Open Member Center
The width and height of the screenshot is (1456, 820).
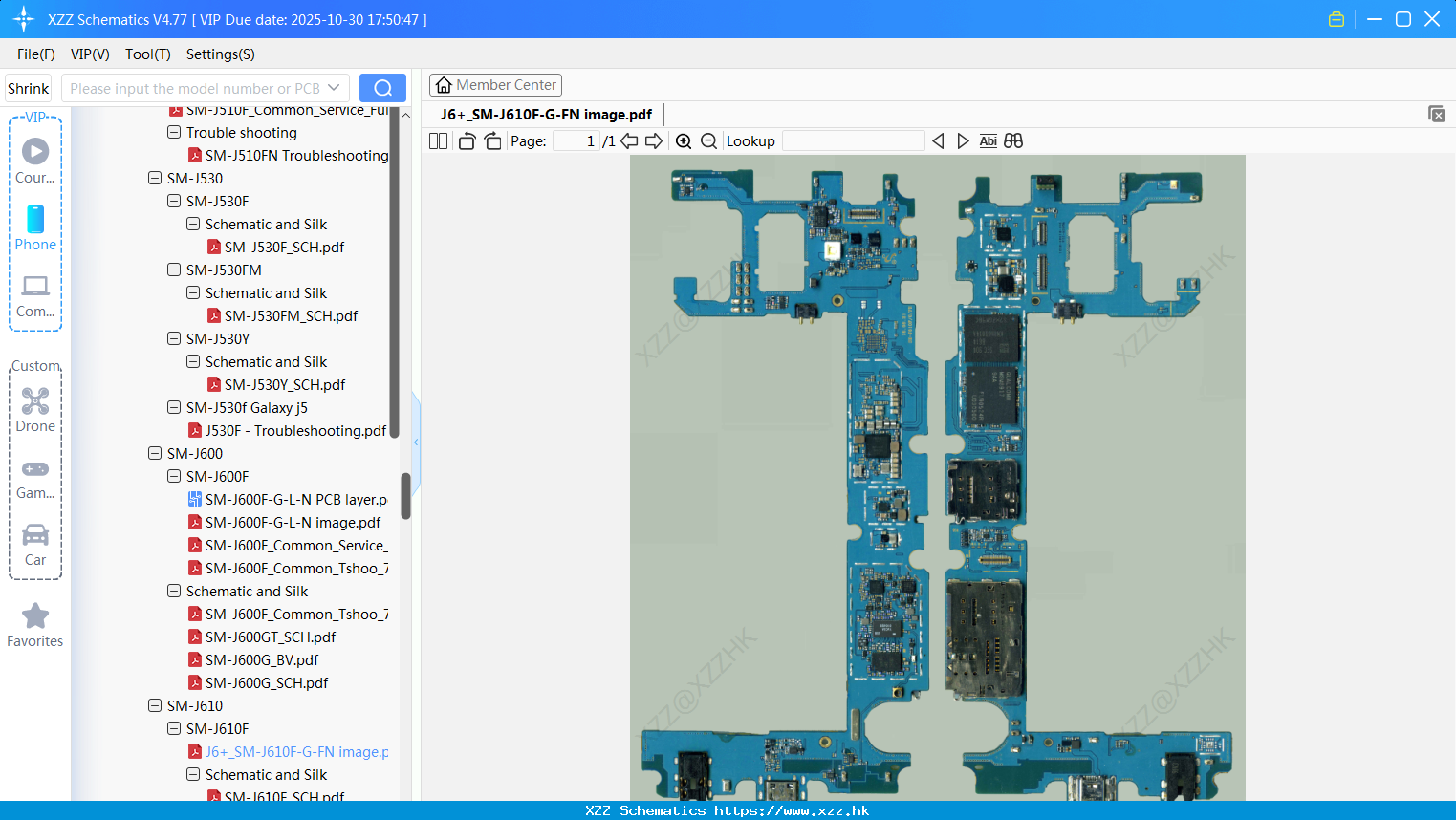click(x=495, y=85)
